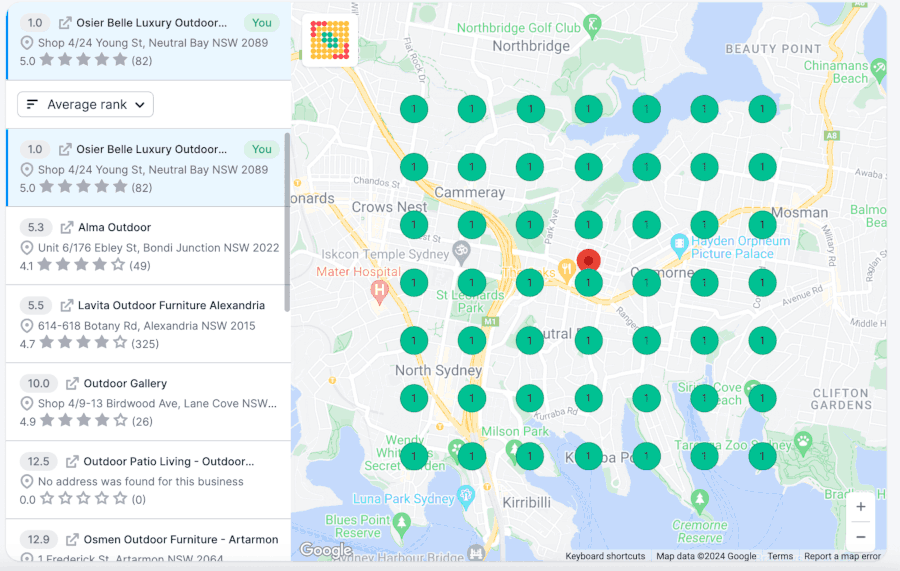Click the Mosman label on the map
Image resolution: width=900 pixels, height=571 pixels.
click(x=799, y=213)
